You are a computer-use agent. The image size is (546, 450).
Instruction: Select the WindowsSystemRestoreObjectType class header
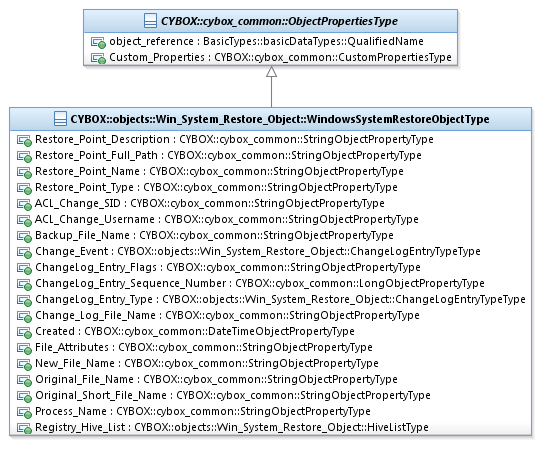coord(271,119)
